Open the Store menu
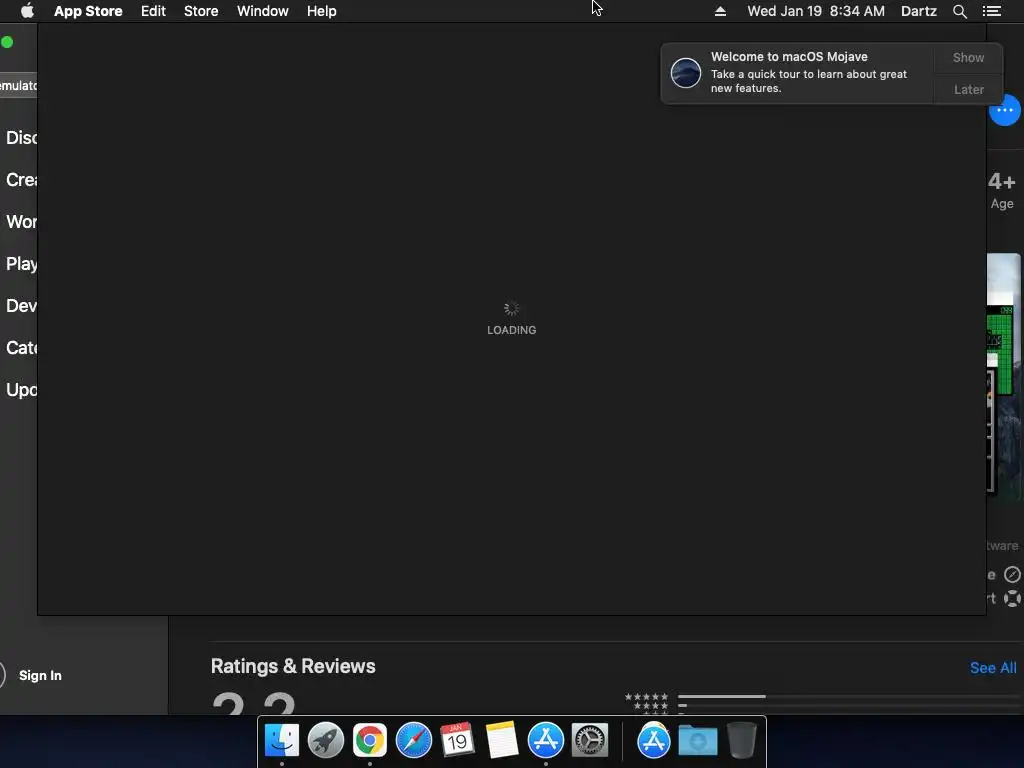 point(201,11)
